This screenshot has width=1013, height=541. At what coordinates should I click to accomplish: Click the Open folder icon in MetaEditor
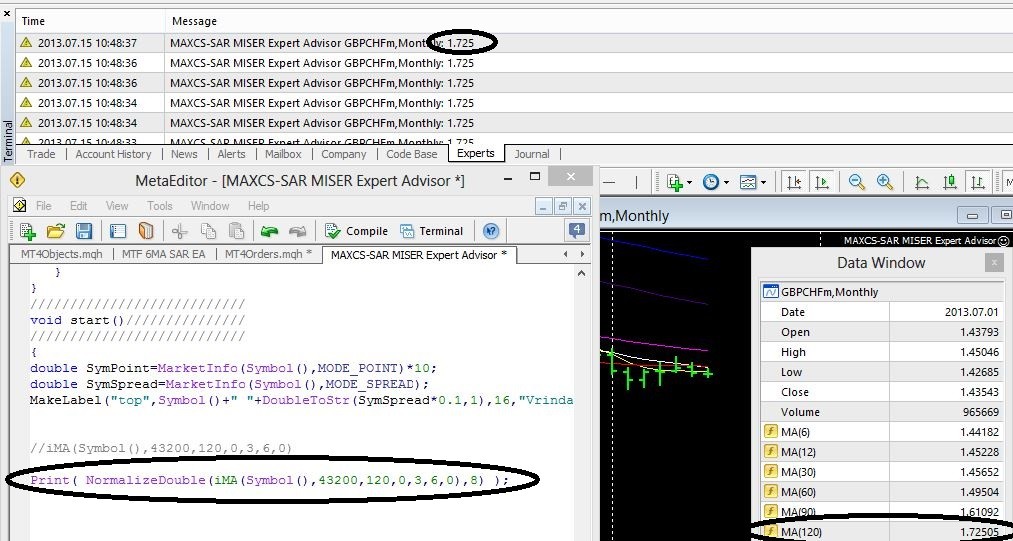56,231
